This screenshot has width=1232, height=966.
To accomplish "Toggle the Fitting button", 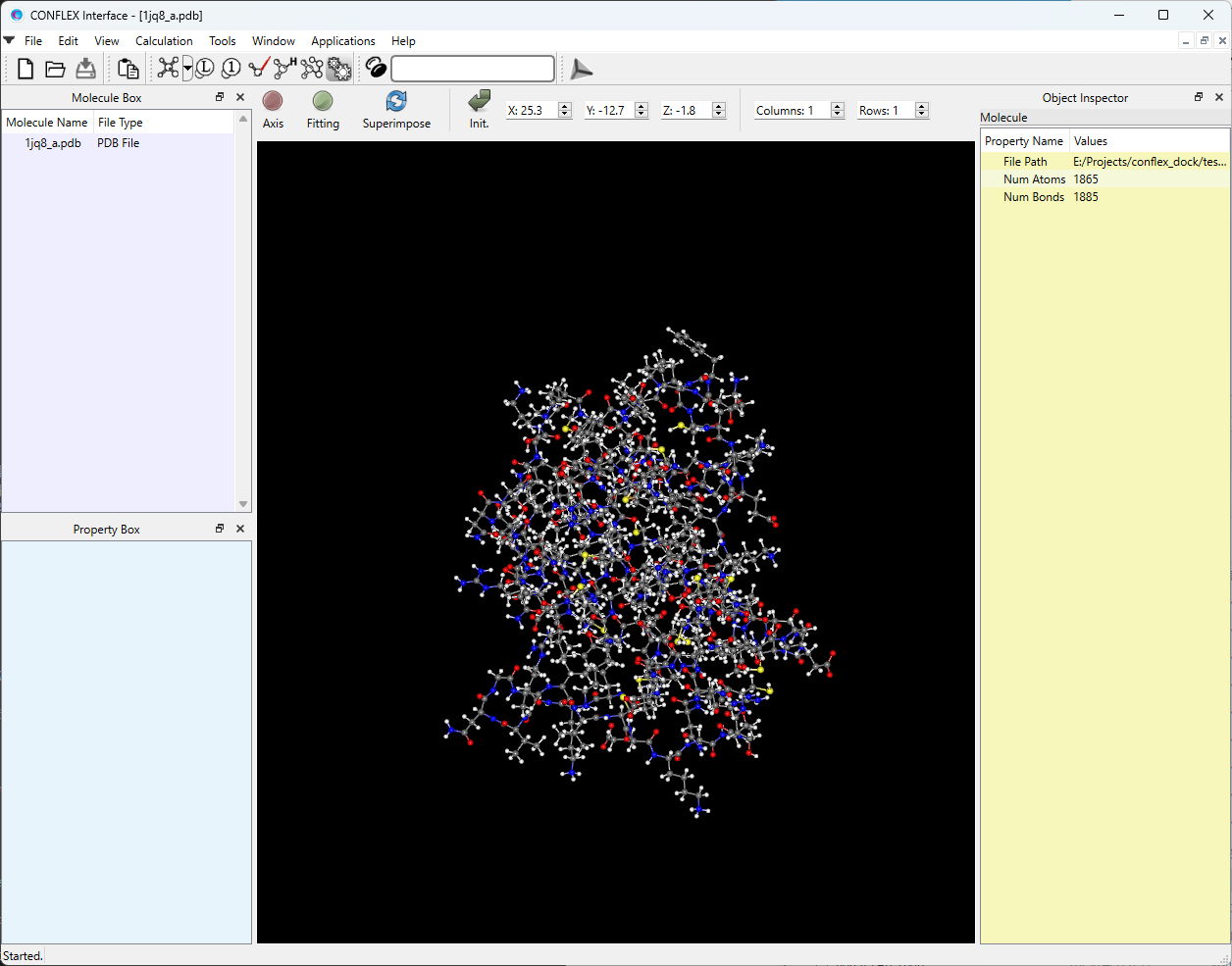I will (323, 101).
